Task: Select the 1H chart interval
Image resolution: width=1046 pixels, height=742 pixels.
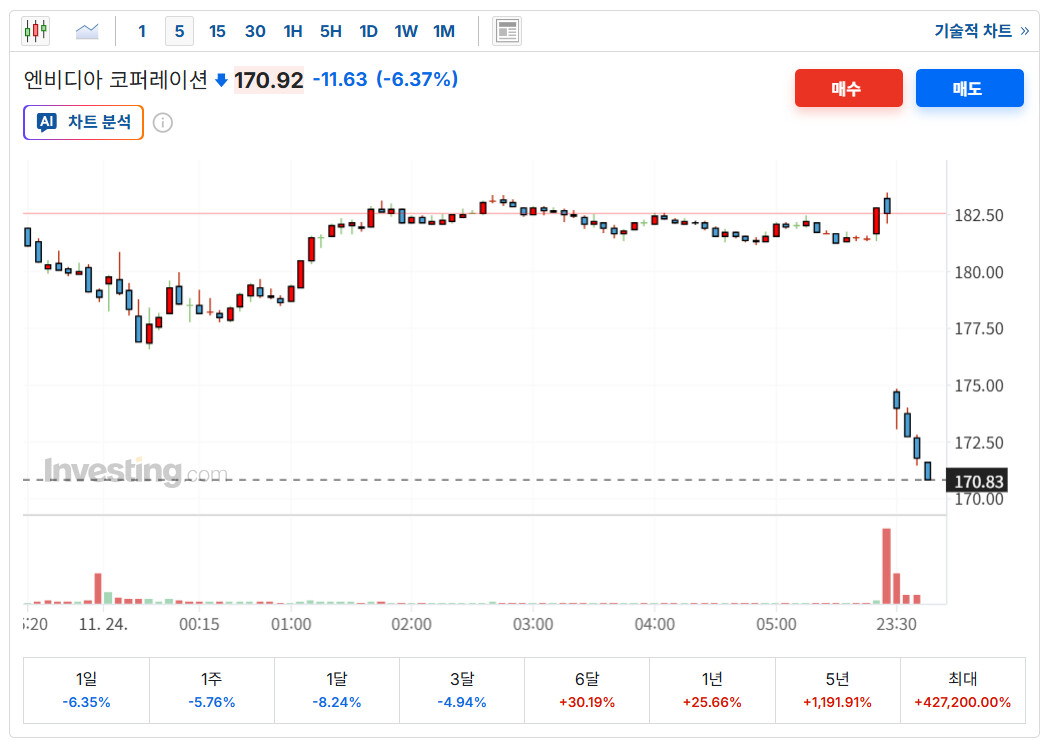Action: click(292, 31)
